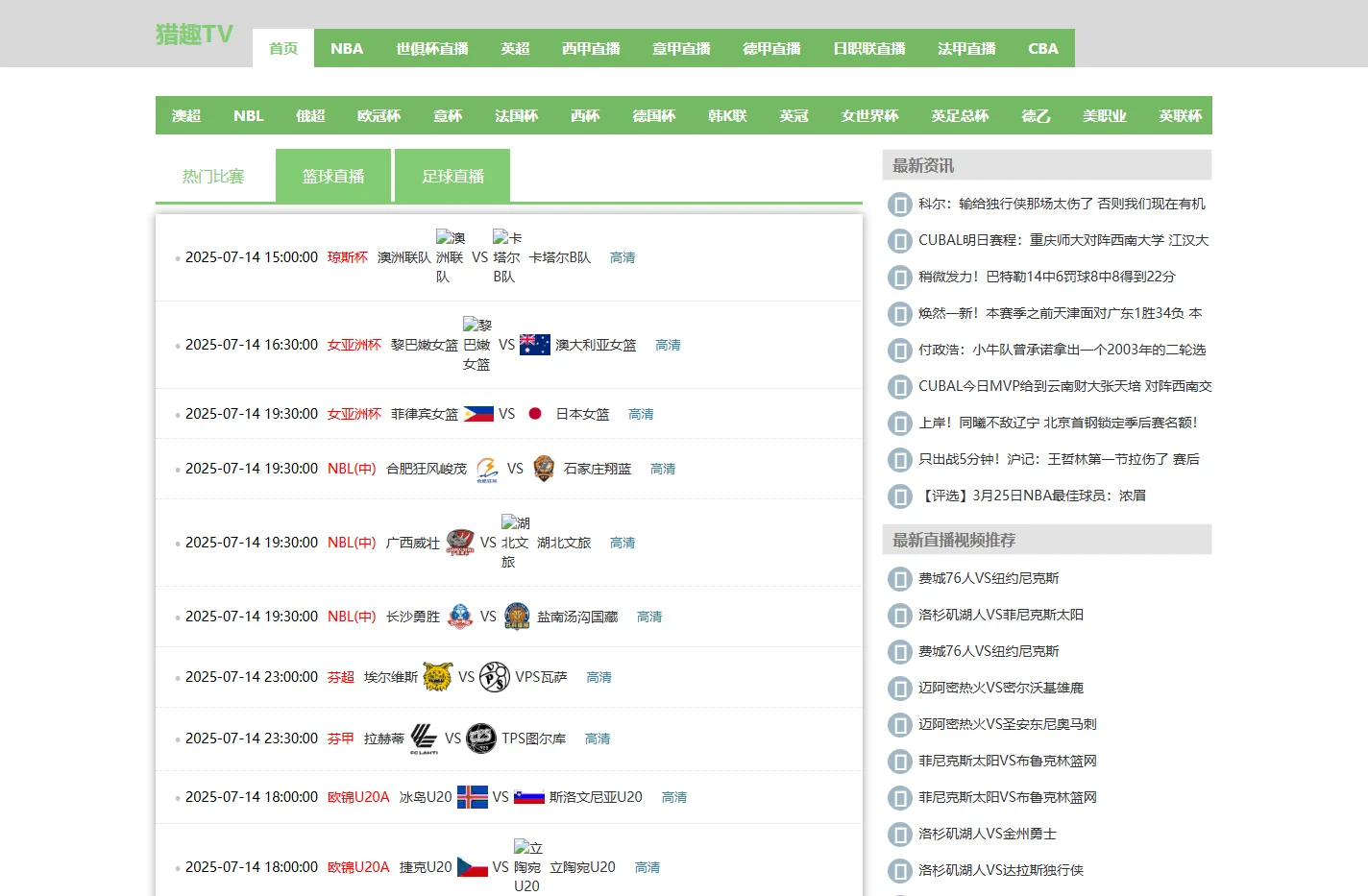Viewport: 1368px width, 896px height.
Task: Click the Czech flag for 捷克U20
Action: (x=473, y=867)
